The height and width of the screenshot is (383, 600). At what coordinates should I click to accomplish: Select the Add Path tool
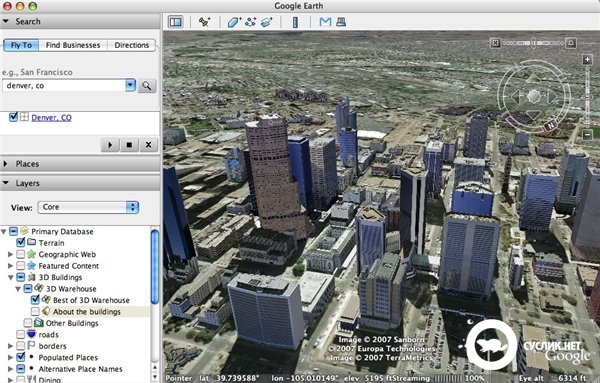click(x=251, y=22)
